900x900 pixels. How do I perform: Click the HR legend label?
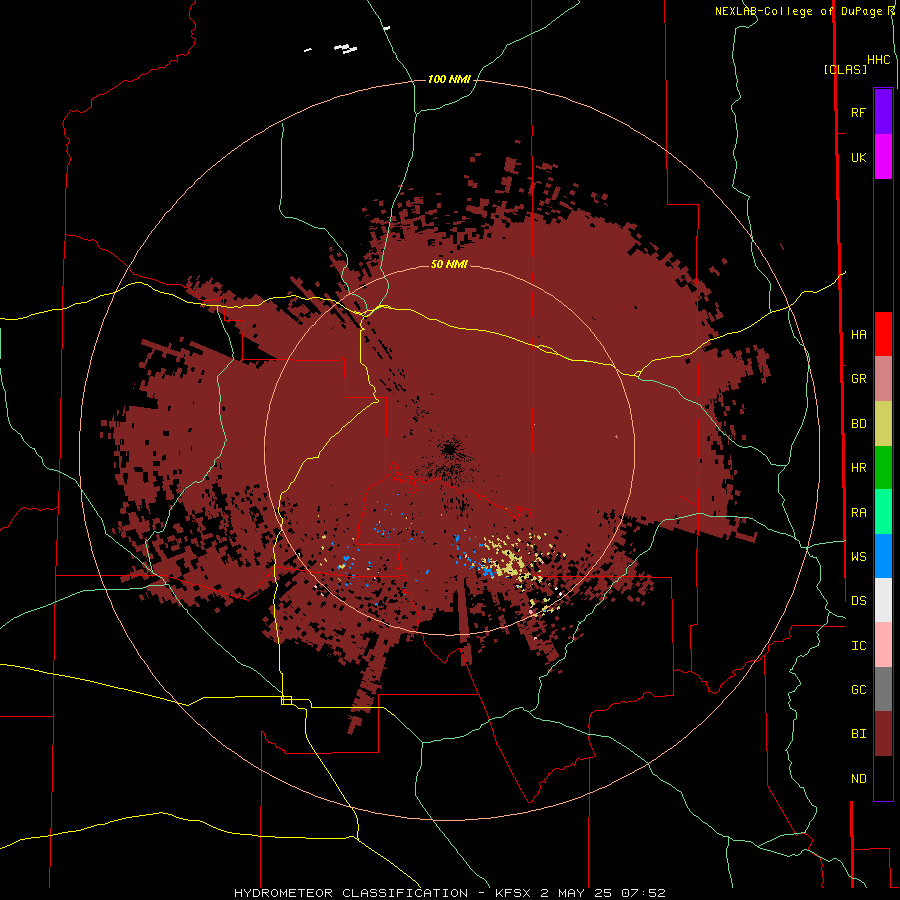click(x=858, y=468)
